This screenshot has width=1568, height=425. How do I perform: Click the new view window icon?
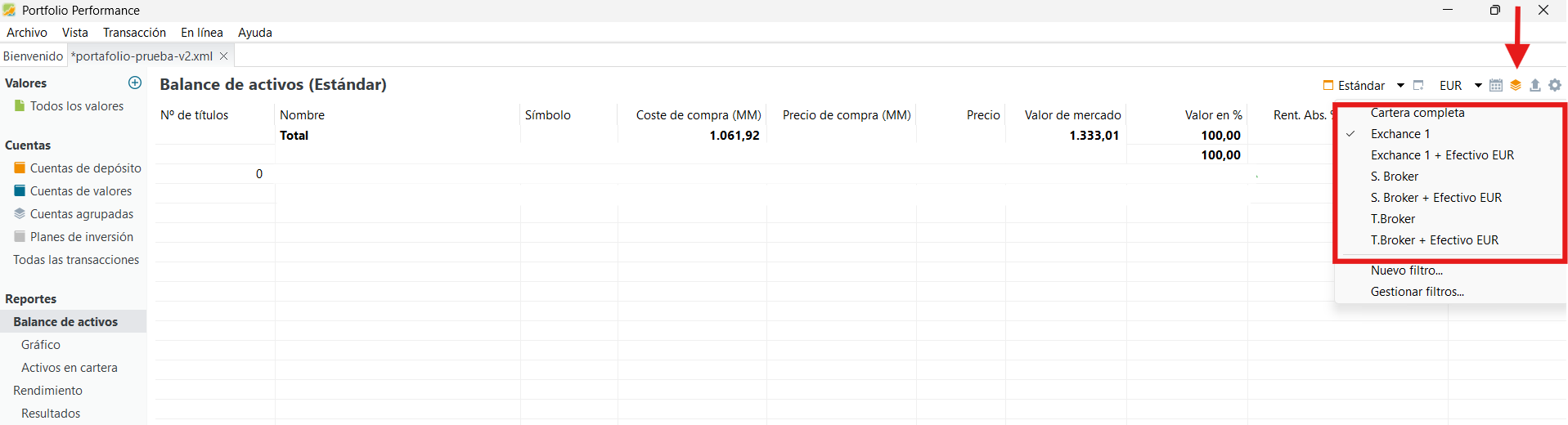[x=1419, y=85]
